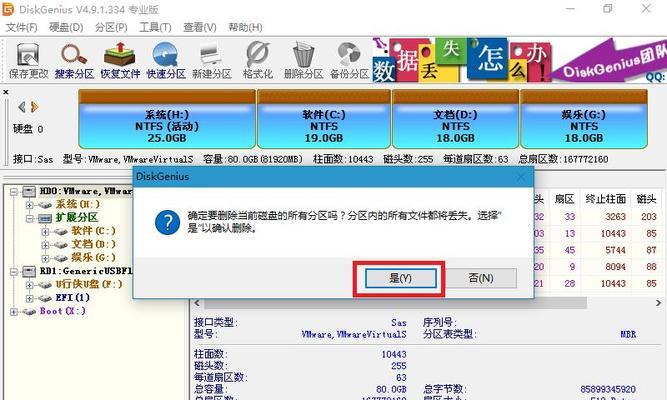The image size is (667, 400).
Task: Cancel with the 否(N) button
Action: pos(481,278)
